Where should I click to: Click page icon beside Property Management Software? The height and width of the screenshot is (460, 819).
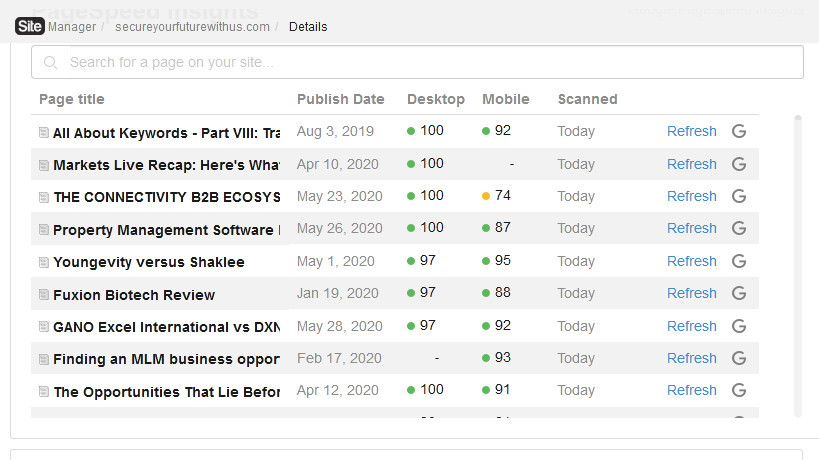[44, 230]
